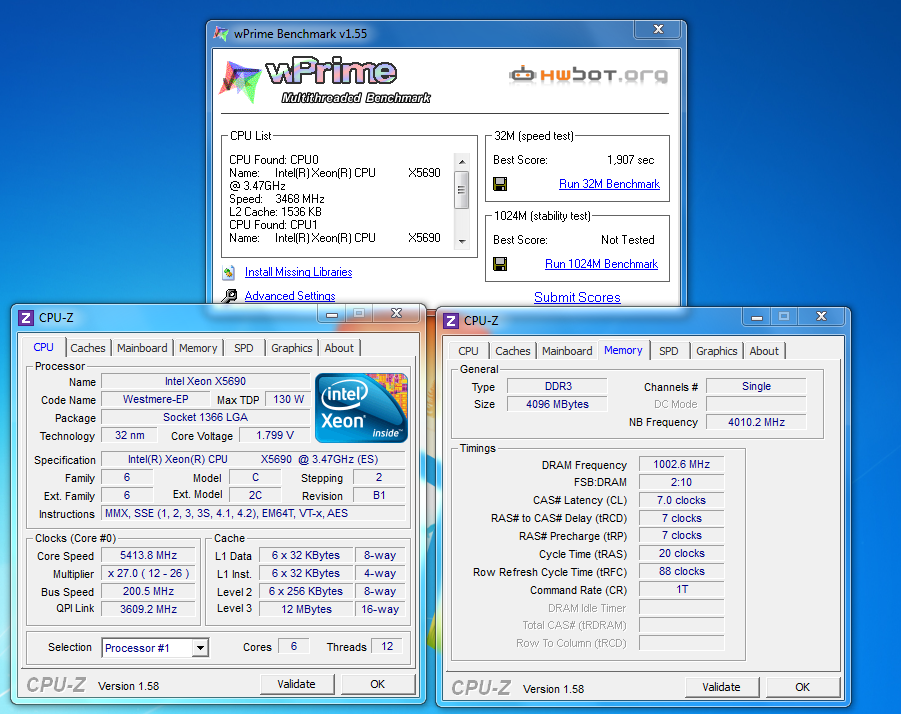The width and height of the screenshot is (901, 714).
Task: Click the Install Missing Libraries icon
Action: [x=229, y=272]
